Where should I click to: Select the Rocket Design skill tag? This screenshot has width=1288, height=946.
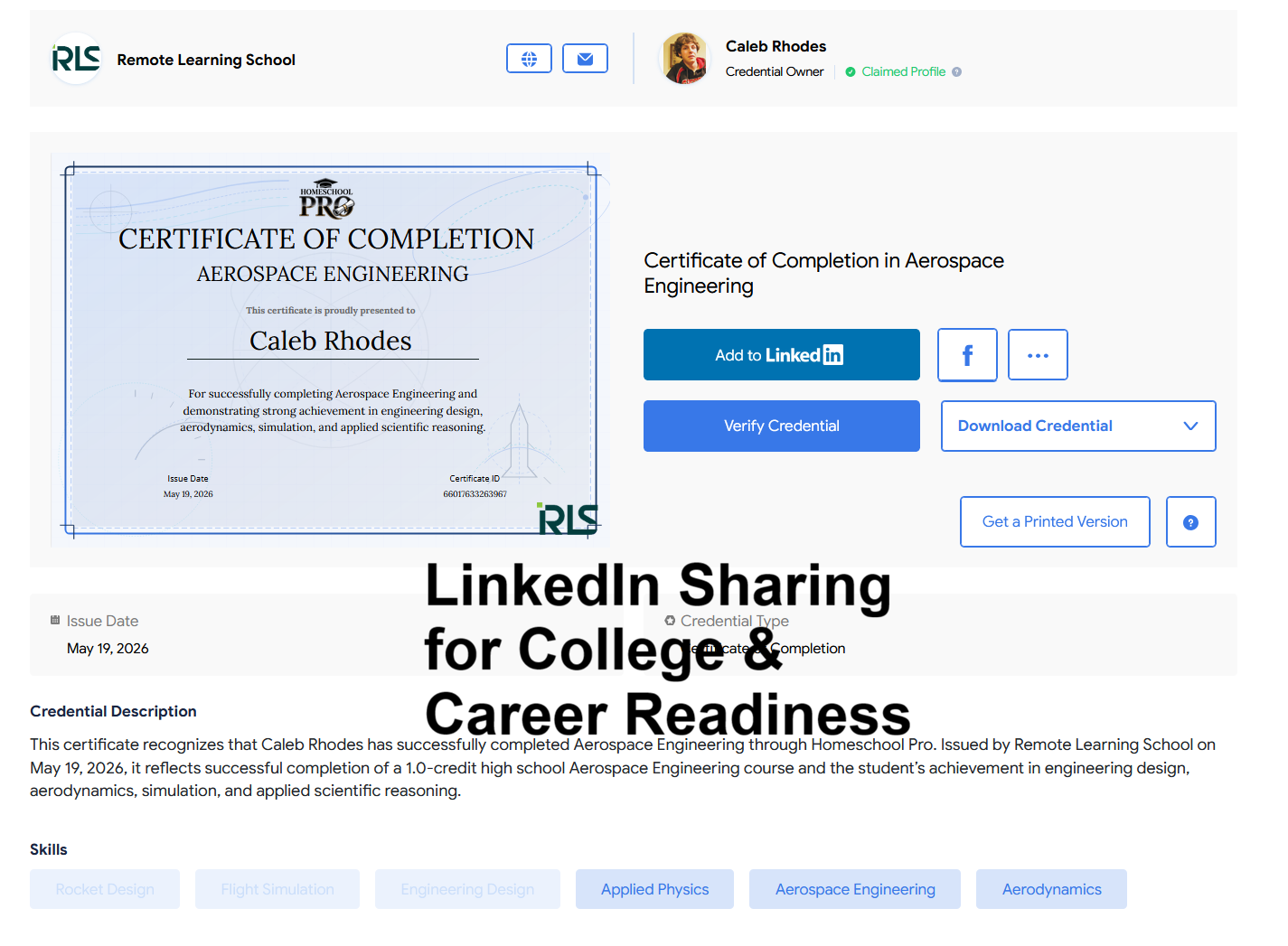click(x=105, y=889)
